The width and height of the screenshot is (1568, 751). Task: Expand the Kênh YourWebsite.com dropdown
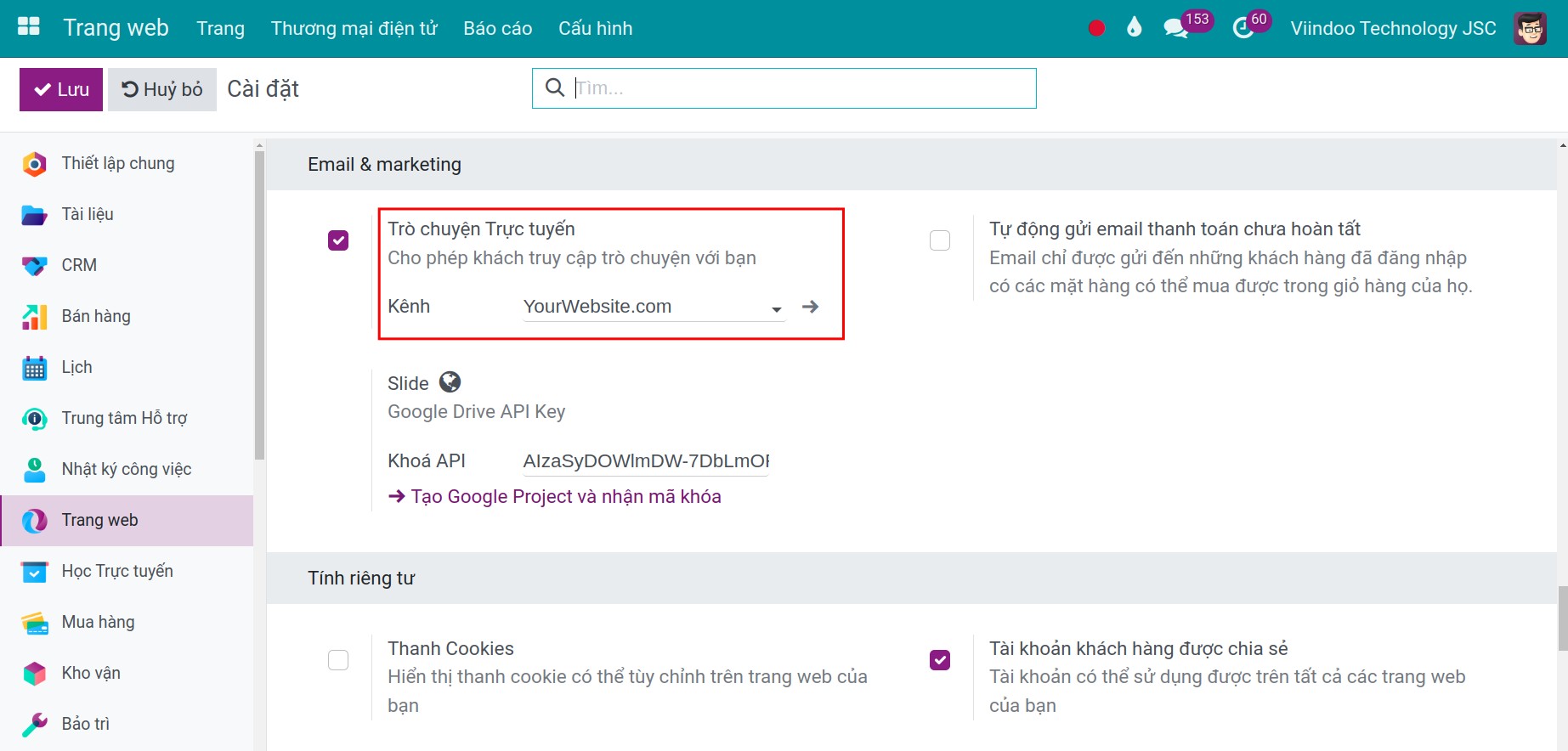[776, 309]
